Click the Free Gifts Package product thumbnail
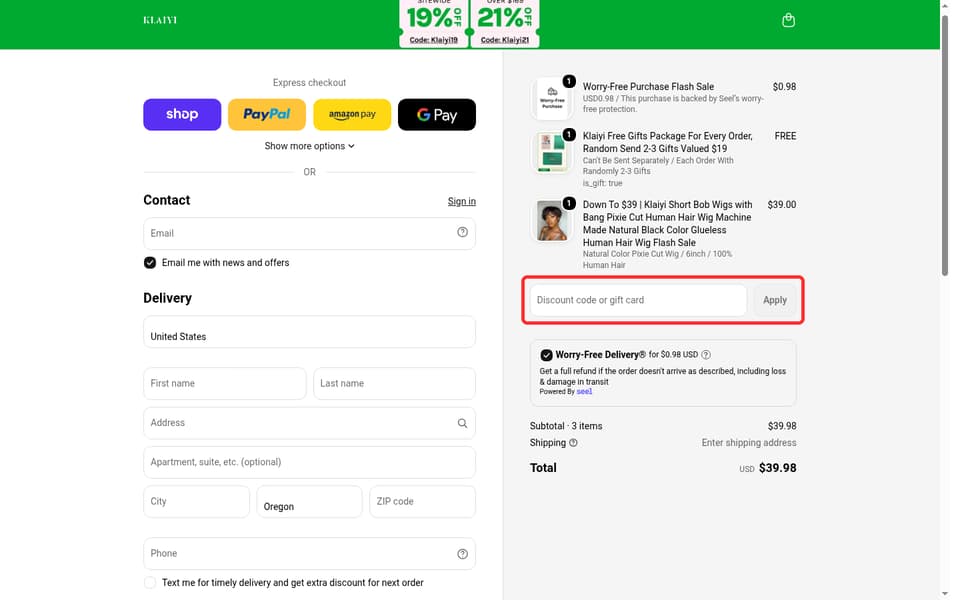Screen dimensions: 960x600 coord(552,152)
